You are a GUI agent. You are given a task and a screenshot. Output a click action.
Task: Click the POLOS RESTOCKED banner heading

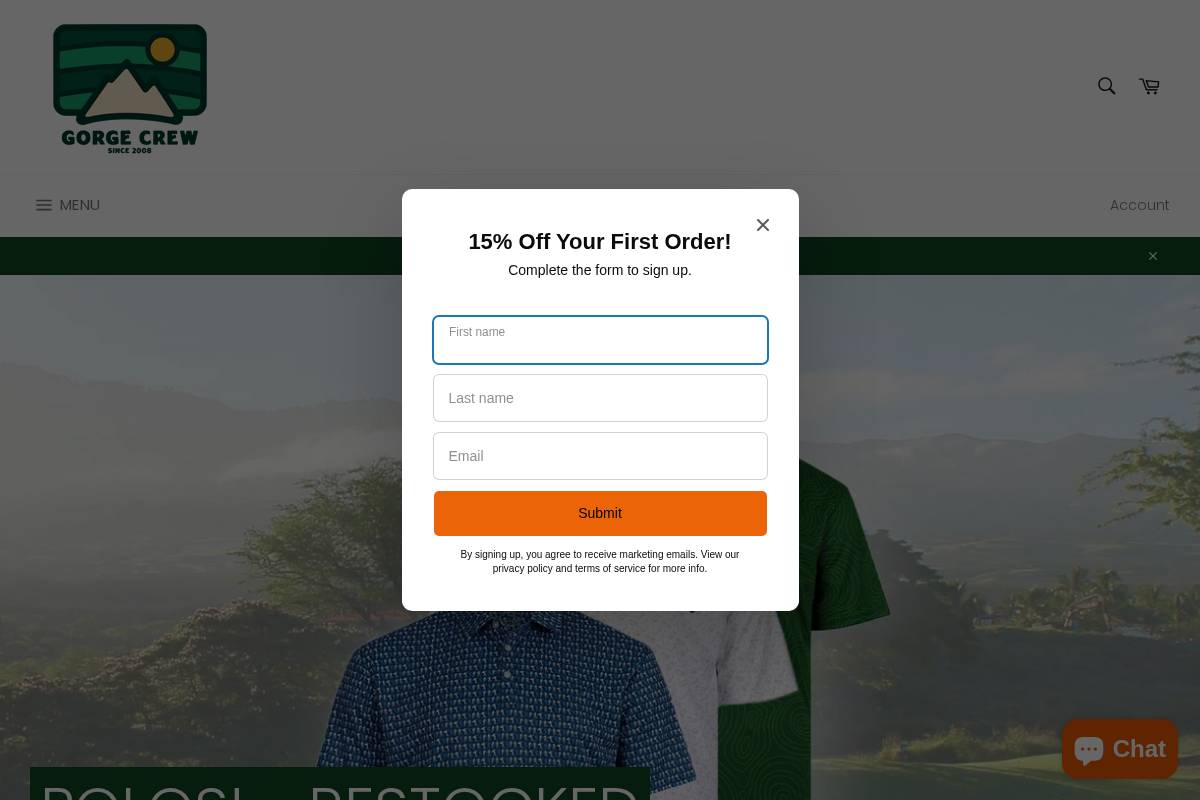pos(340,785)
